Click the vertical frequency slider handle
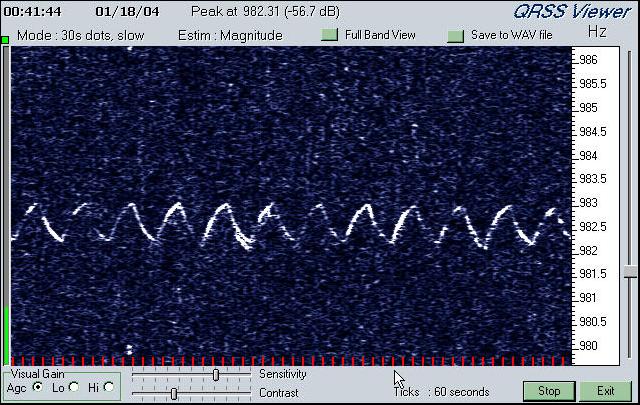 point(630,272)
